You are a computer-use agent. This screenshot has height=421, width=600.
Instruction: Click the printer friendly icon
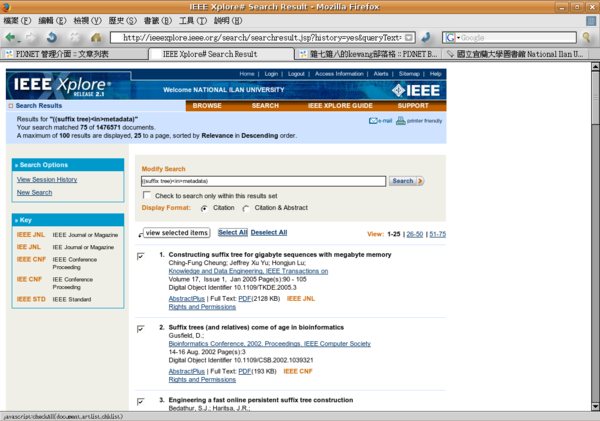(x=419, y=121)
